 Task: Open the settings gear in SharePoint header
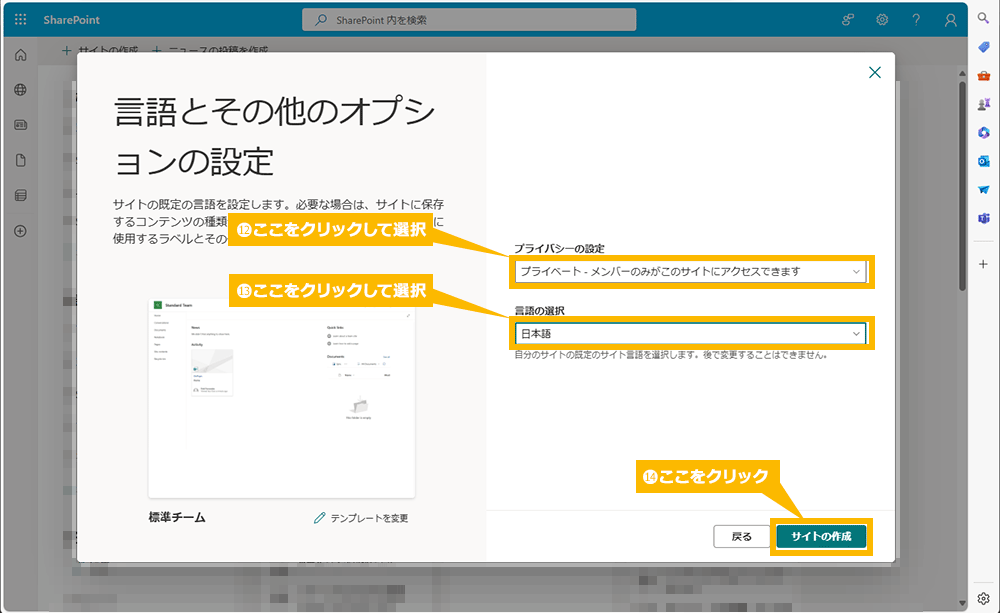[882, 20]
